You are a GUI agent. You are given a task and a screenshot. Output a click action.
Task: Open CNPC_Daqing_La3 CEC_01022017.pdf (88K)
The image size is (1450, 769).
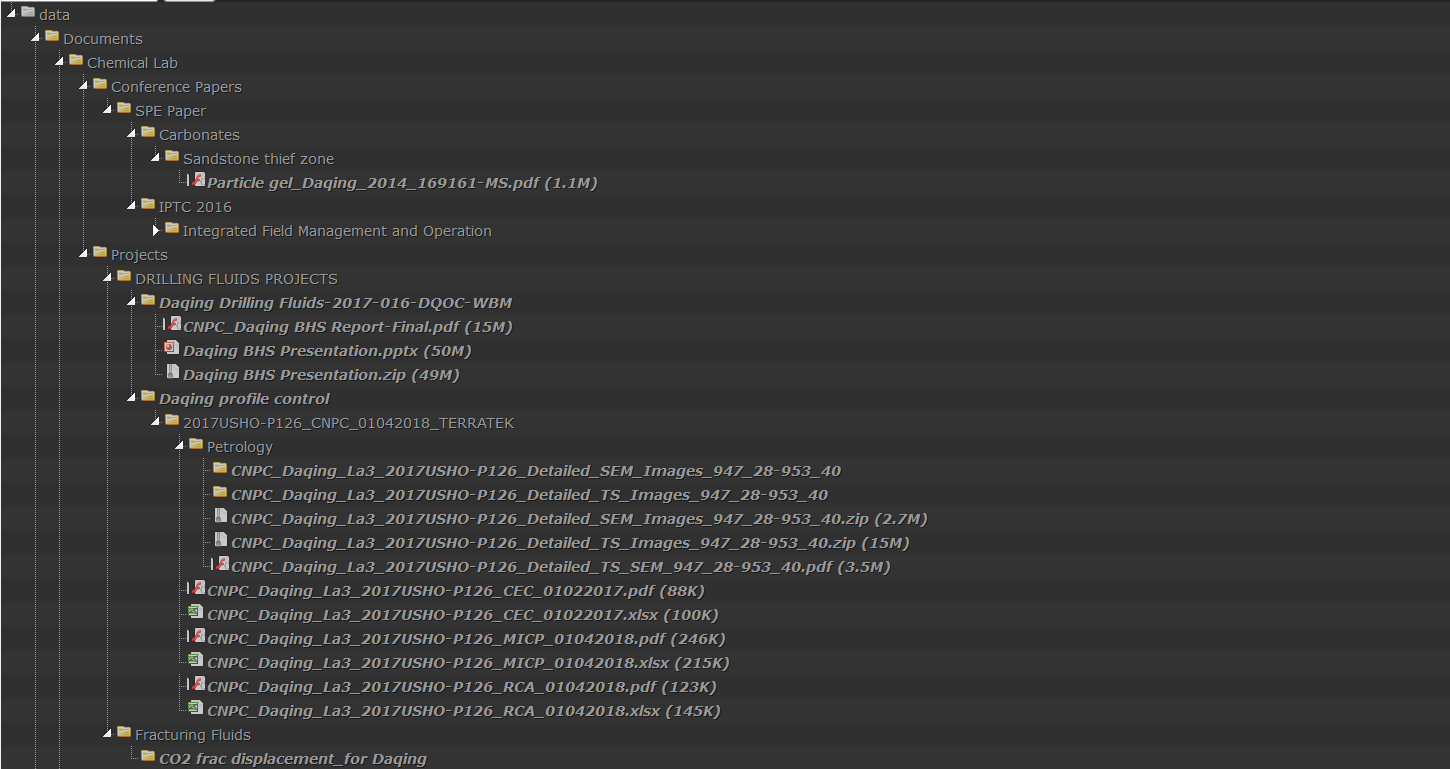tap(456, 591)
